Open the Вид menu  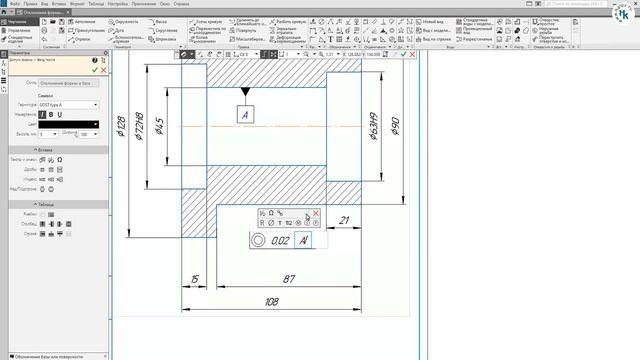coord(44,4)
